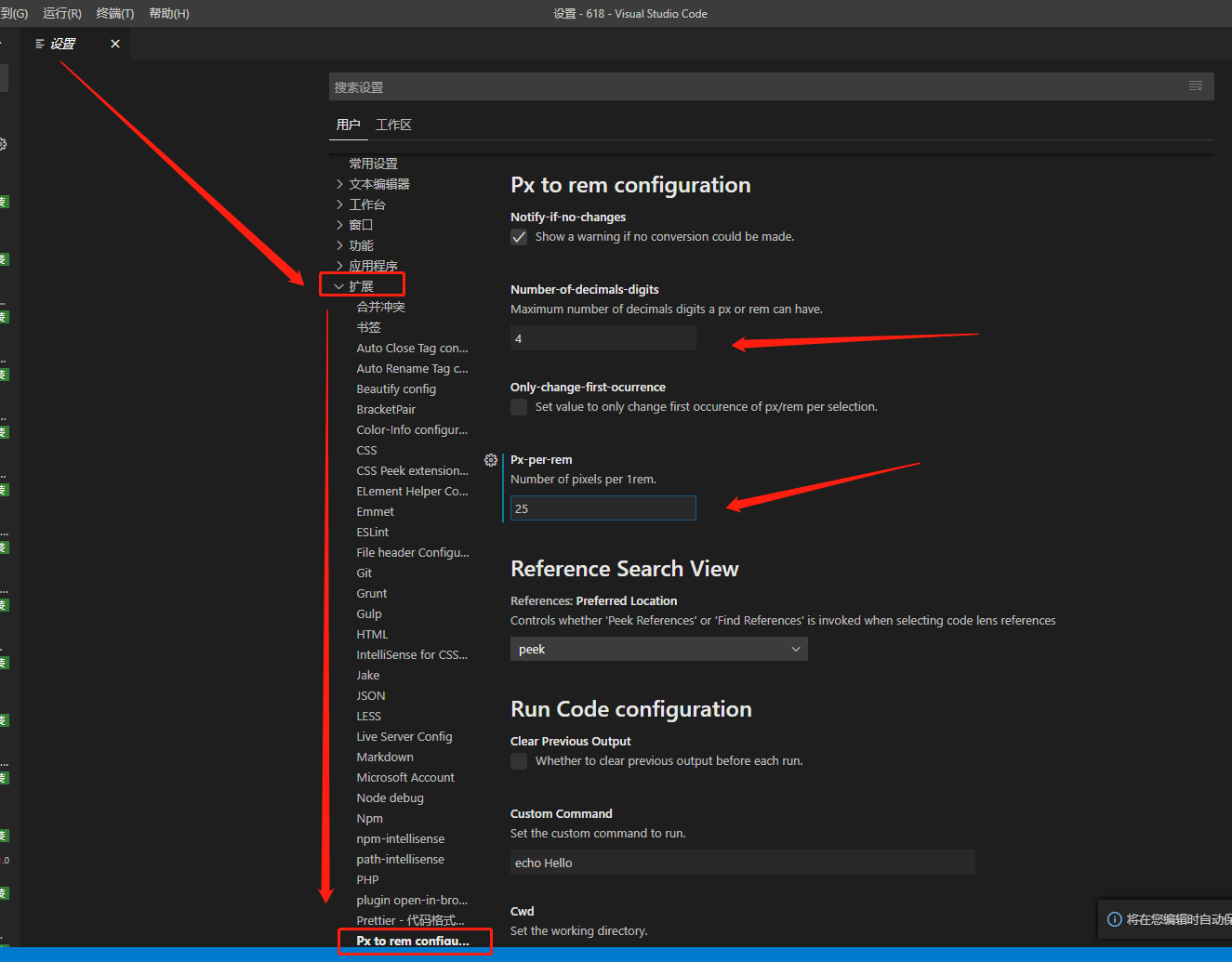Click the CSS entry in extensions list

tap(366, 450)
